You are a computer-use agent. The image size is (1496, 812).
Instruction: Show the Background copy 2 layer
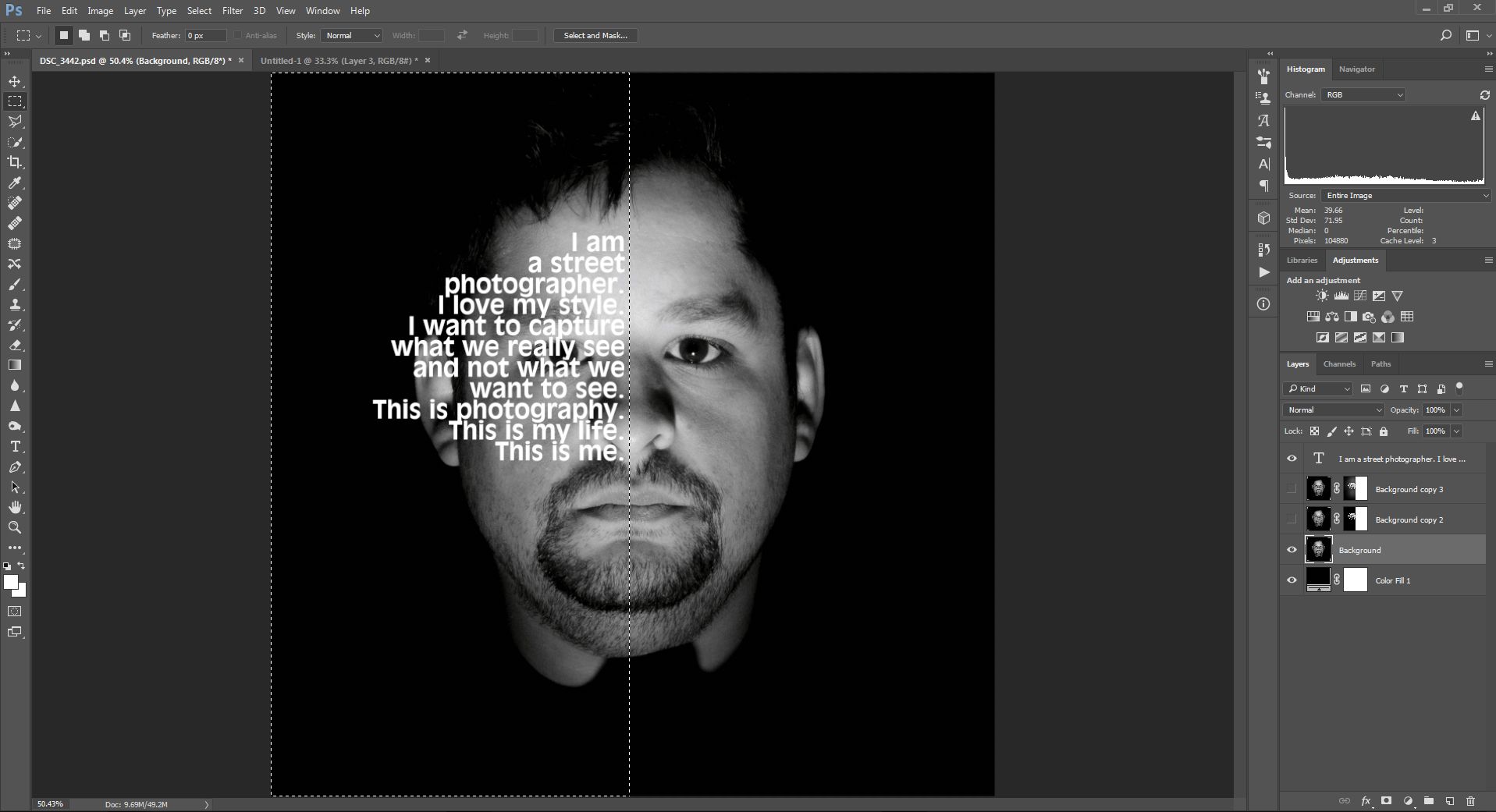pyautogui.click(x=1292, y=519)
